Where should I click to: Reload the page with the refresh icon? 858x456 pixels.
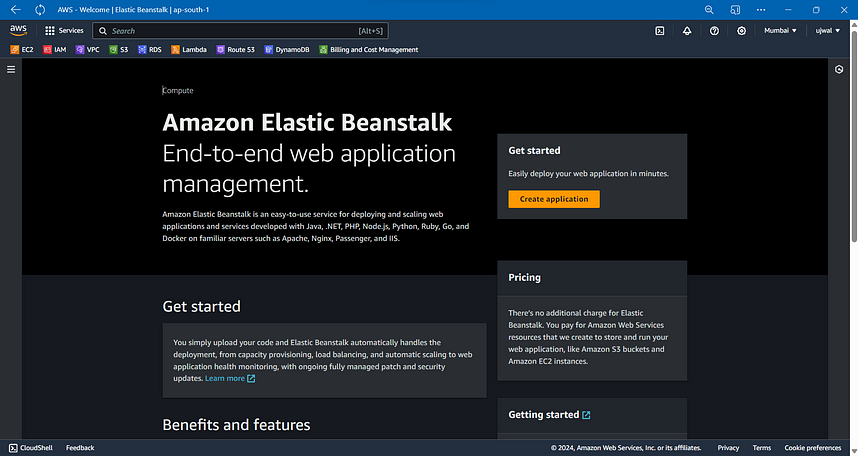[x=40, y=9]
